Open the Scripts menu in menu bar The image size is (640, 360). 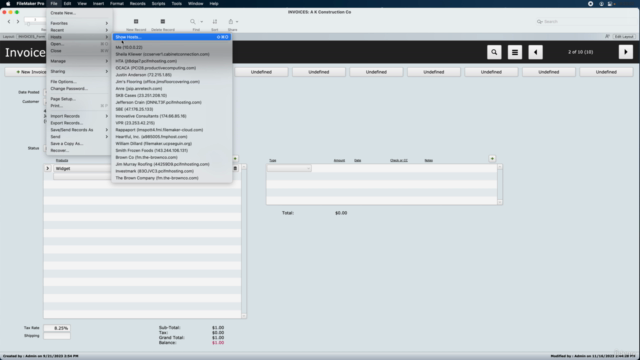158,4
